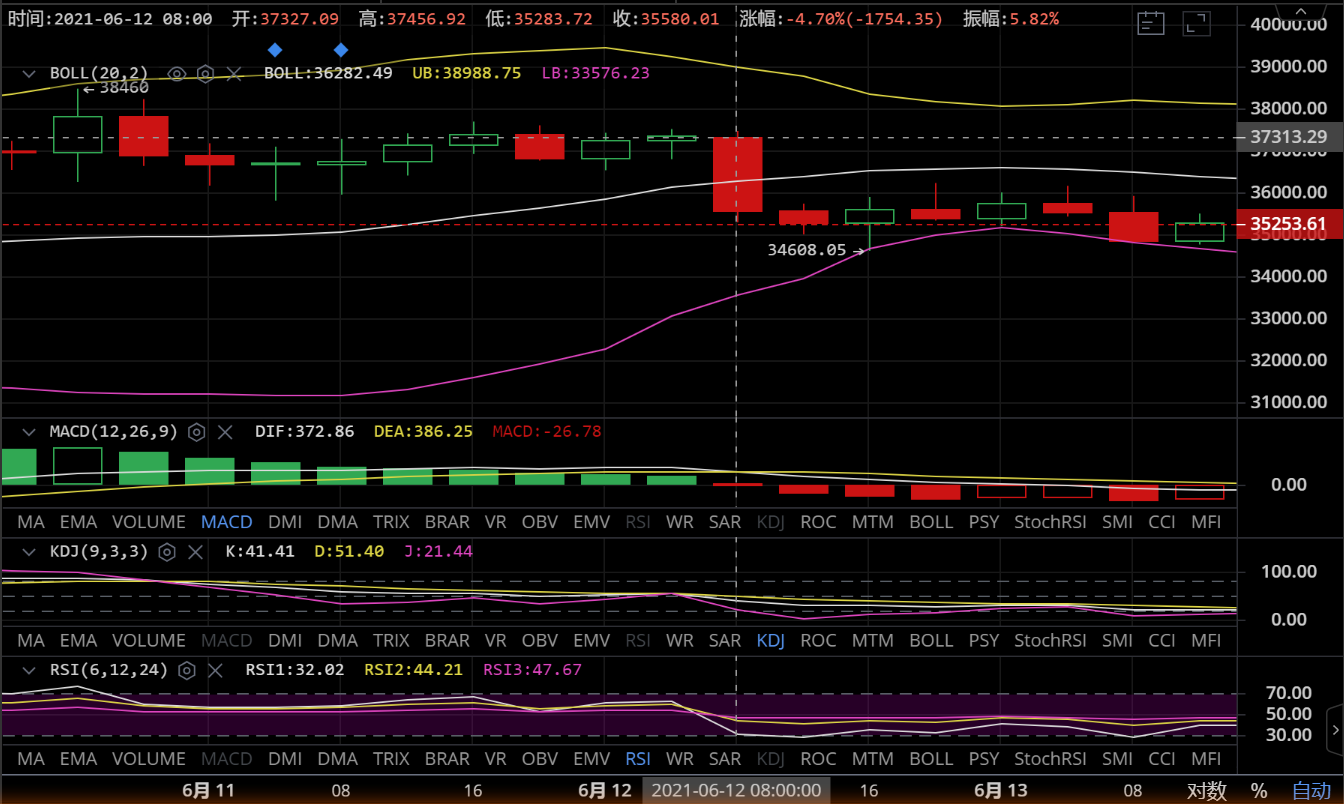Select the highlighted KDJ tab under KDJ pane
This screenshot has height=804, width=1344.
coord(771,641)
